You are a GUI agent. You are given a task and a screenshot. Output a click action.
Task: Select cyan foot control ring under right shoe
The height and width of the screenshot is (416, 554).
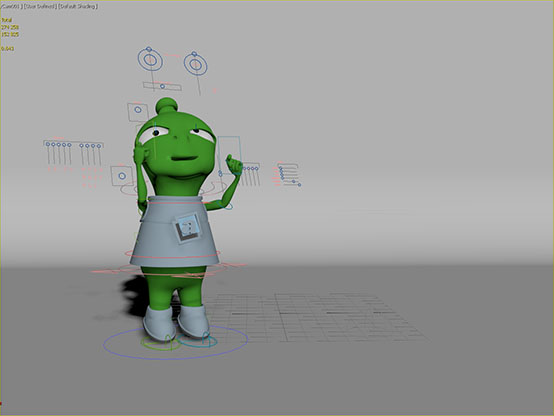[197, 341]
